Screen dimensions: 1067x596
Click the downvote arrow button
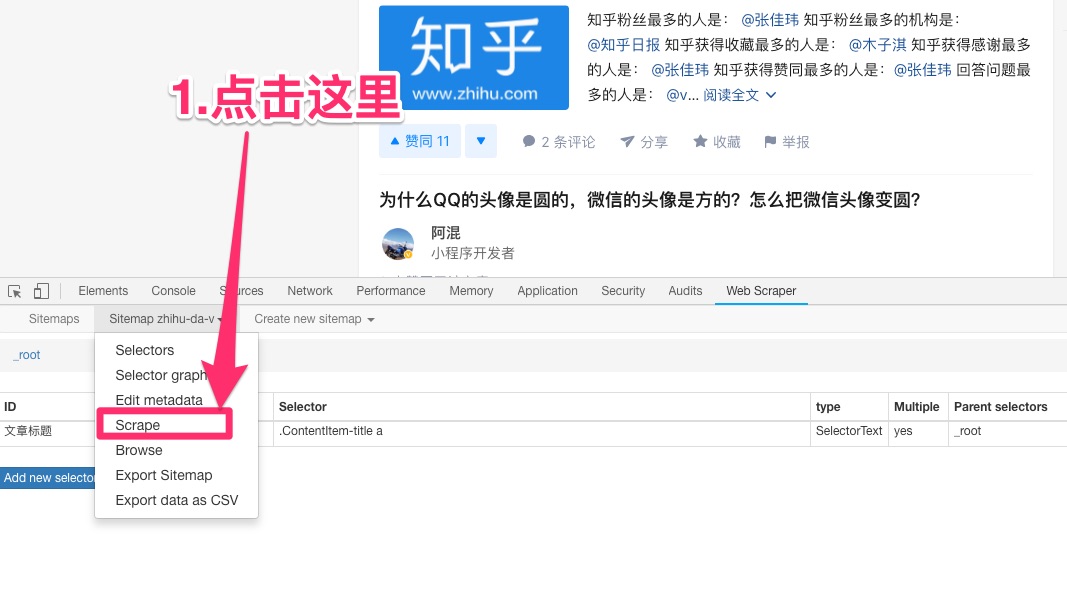480,141
